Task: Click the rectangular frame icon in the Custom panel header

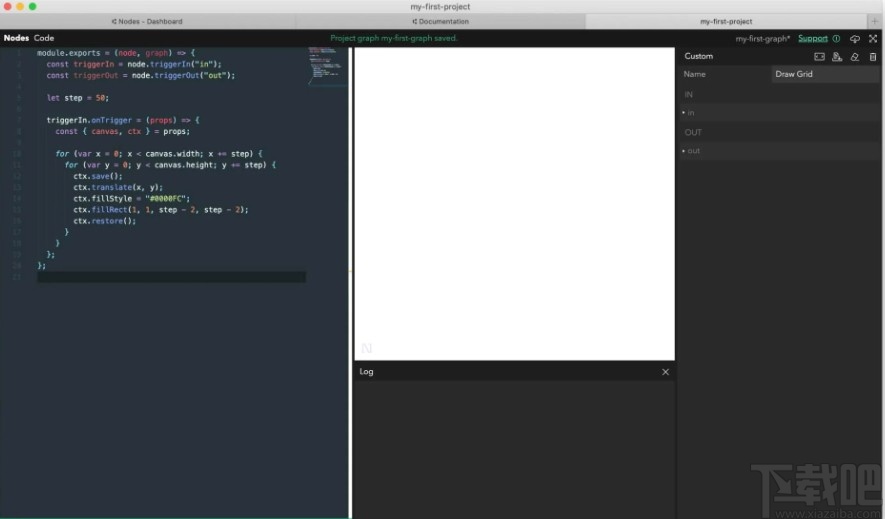Action: click(819, 56)
